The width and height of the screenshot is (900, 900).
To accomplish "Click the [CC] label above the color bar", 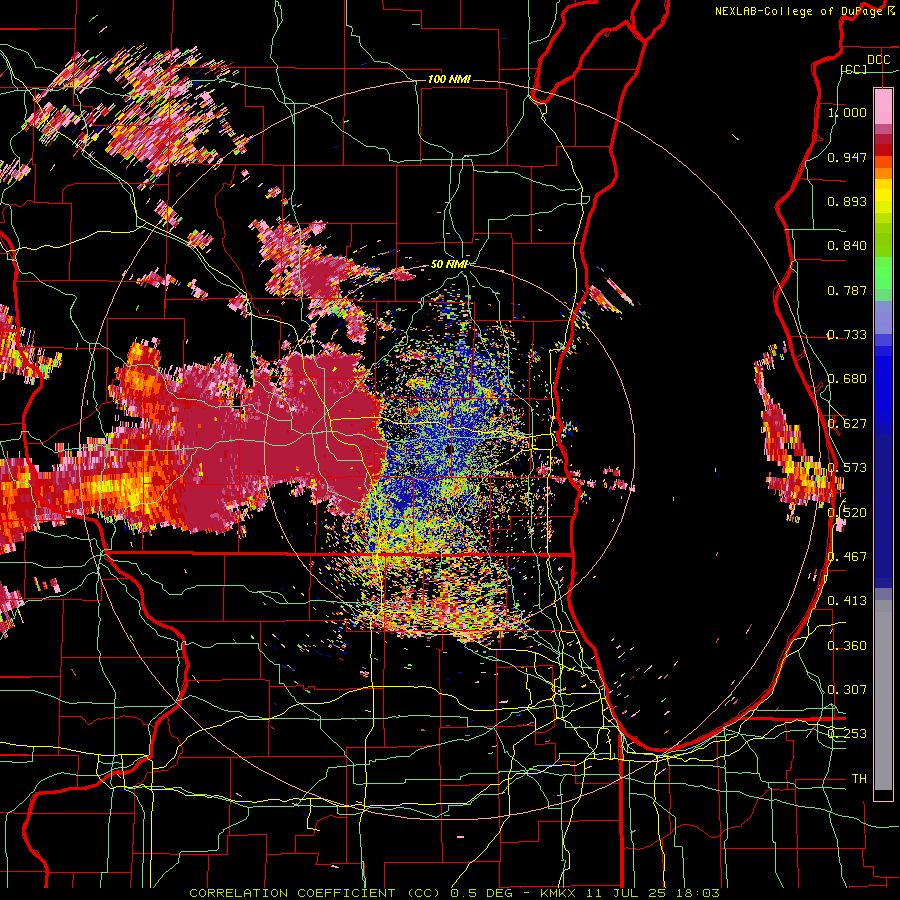I will point(854,69).
